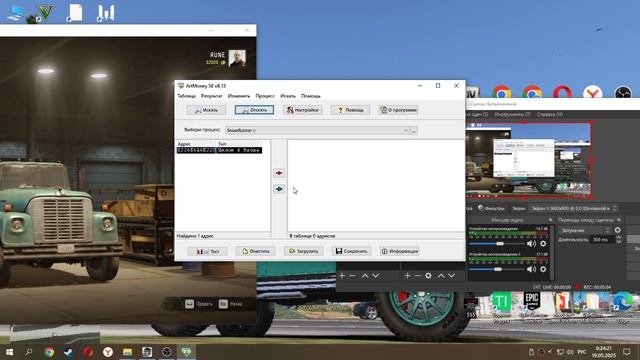640x360 pixels.
Task: Open This PC desktop icon
Action: [x=16, y=12]
